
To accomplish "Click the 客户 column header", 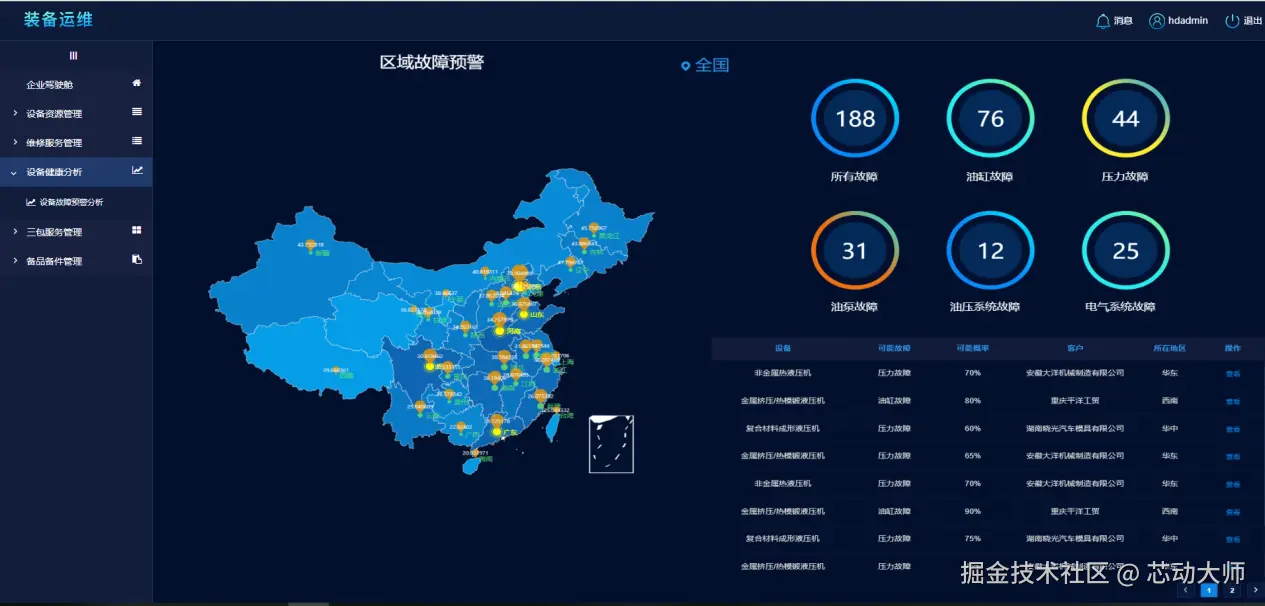I will (x=1075, y=348).
